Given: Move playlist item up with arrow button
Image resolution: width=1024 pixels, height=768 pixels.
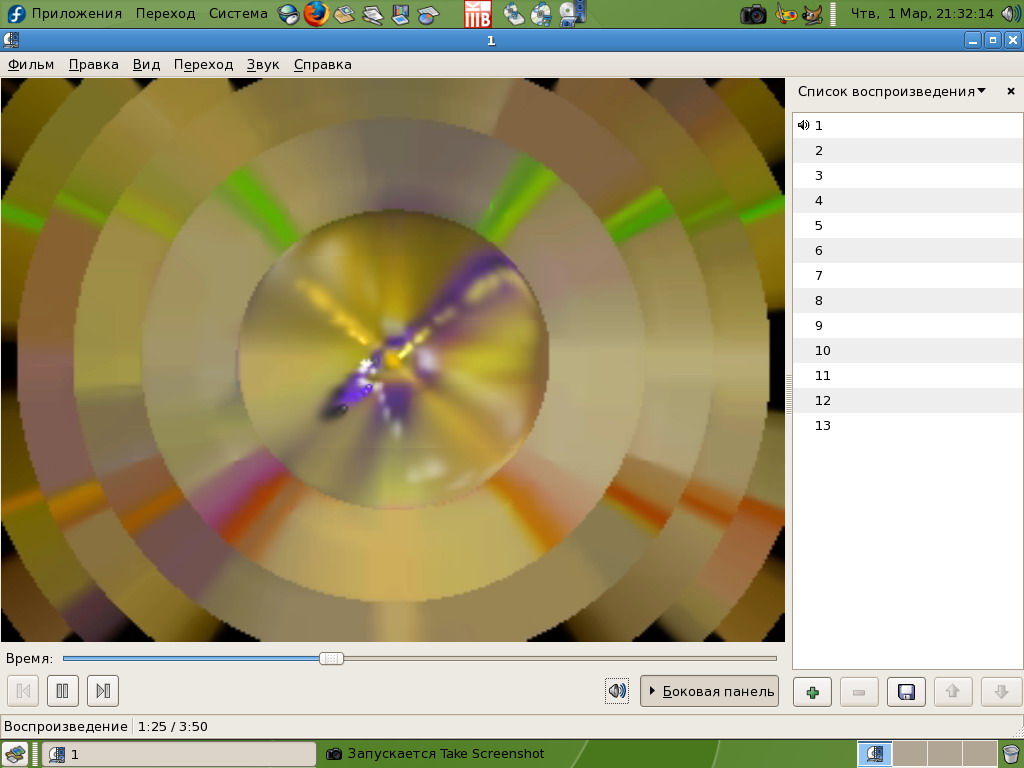Looking at the screenshot, I should (953, 692).
